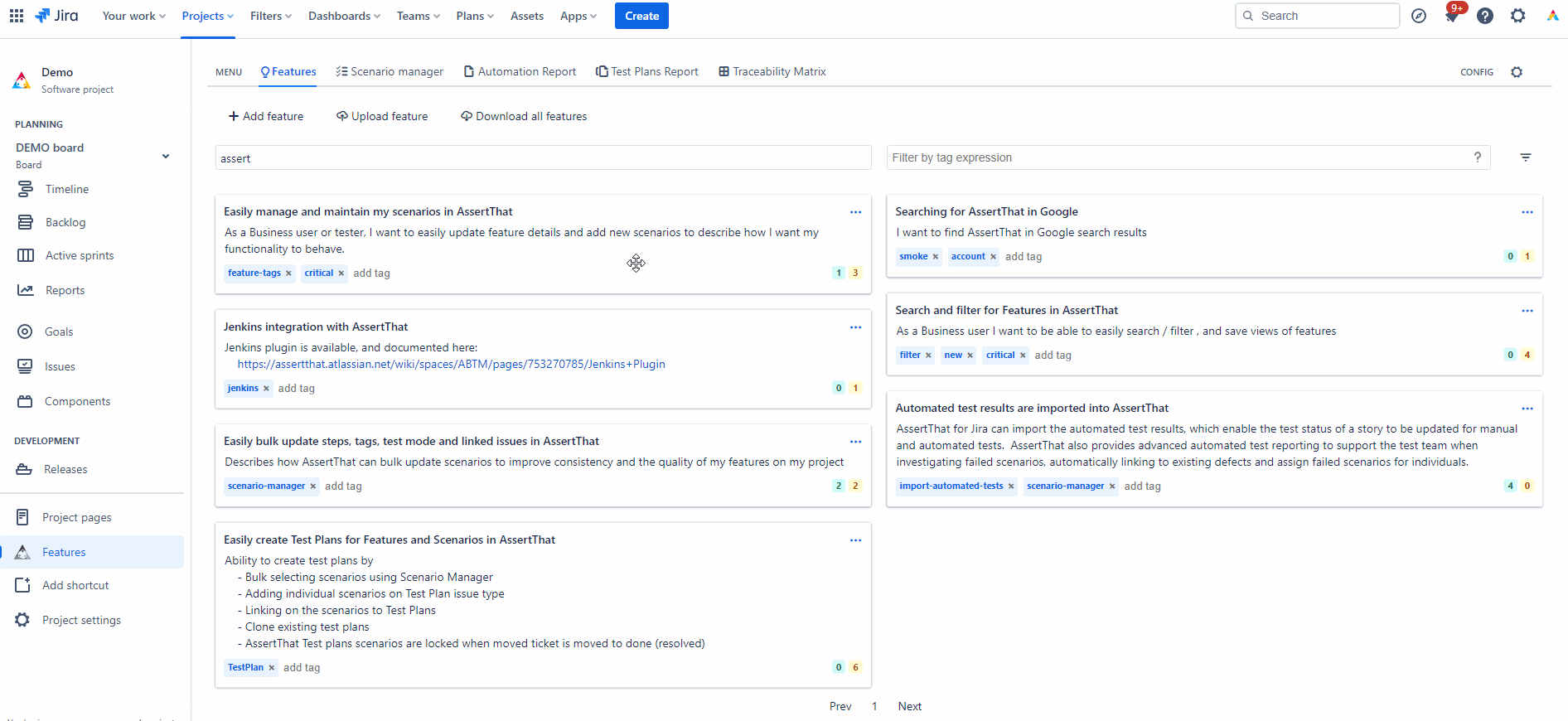Image resolution: width=1568 pixels, height=721 pixels.
Task: Open notifications with 9+ badge
Action: [1452, 16]
